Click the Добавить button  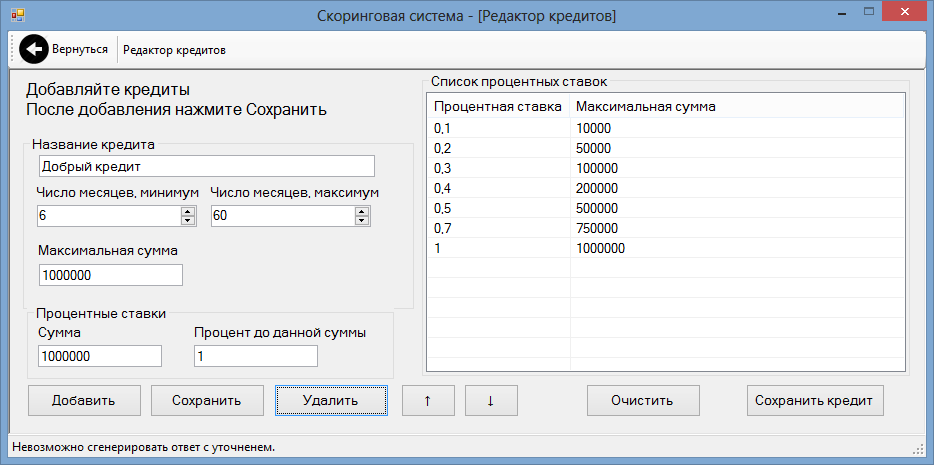coord(84,400)
